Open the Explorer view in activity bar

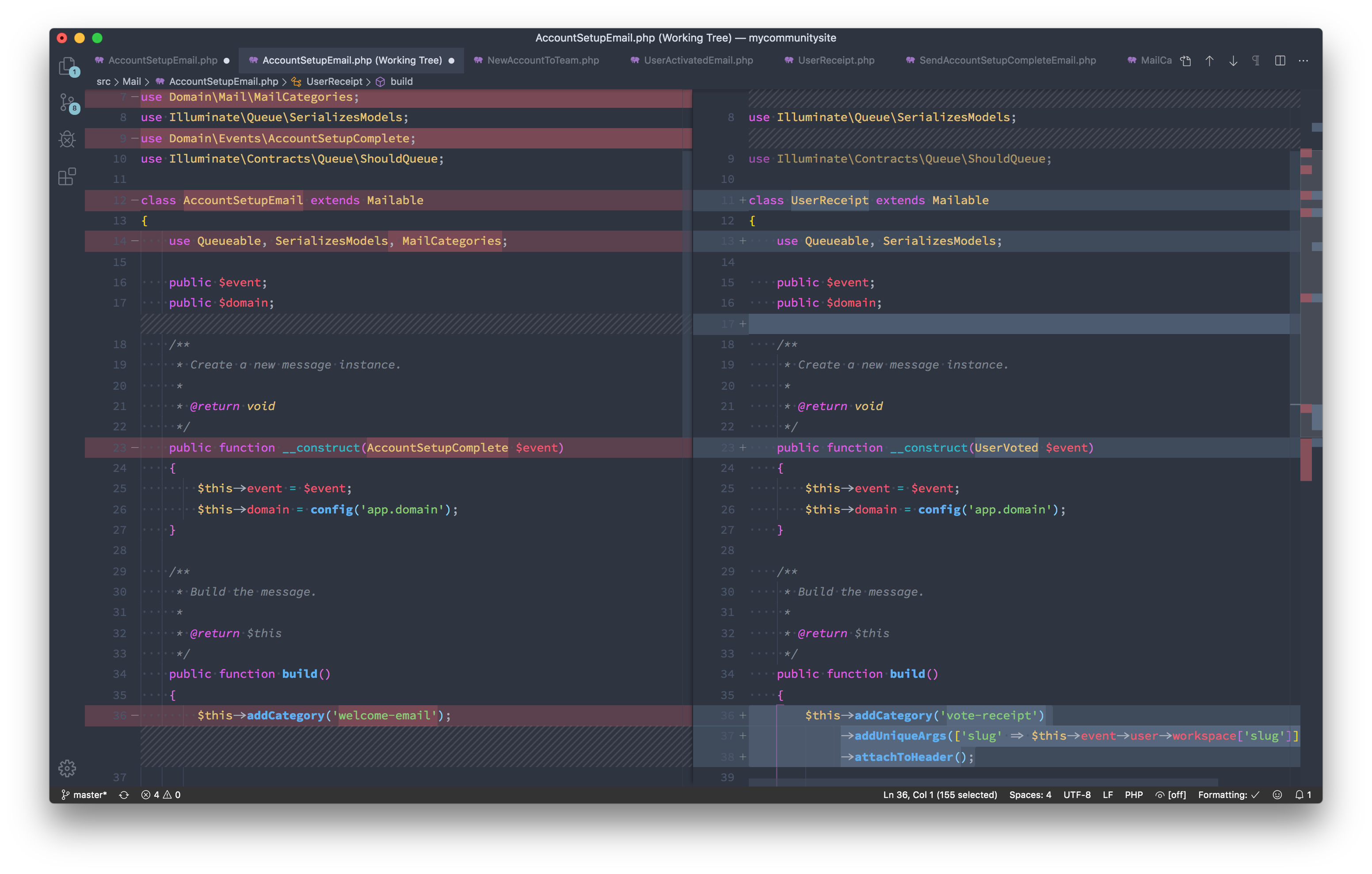67,66
